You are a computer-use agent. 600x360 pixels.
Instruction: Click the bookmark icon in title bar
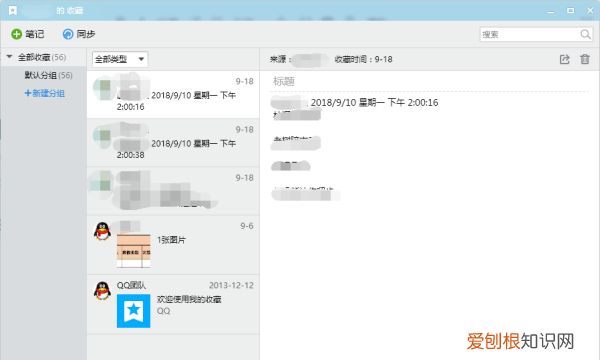click(13, 10)
